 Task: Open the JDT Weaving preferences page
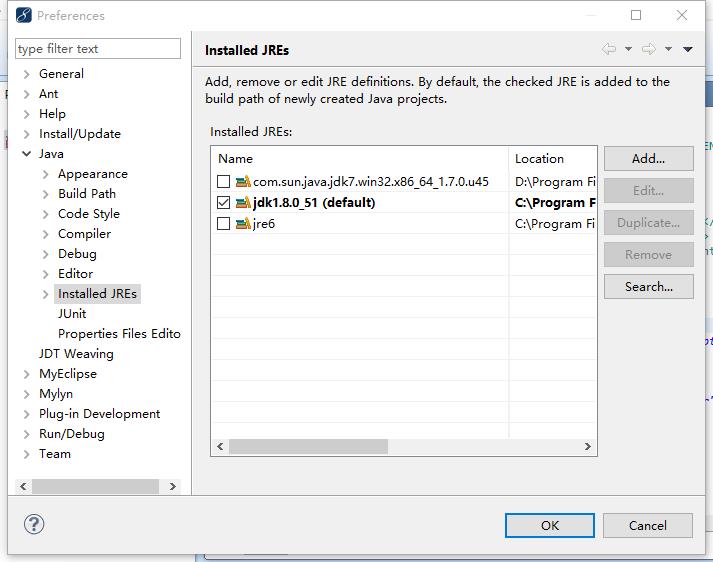click(76, 354)
